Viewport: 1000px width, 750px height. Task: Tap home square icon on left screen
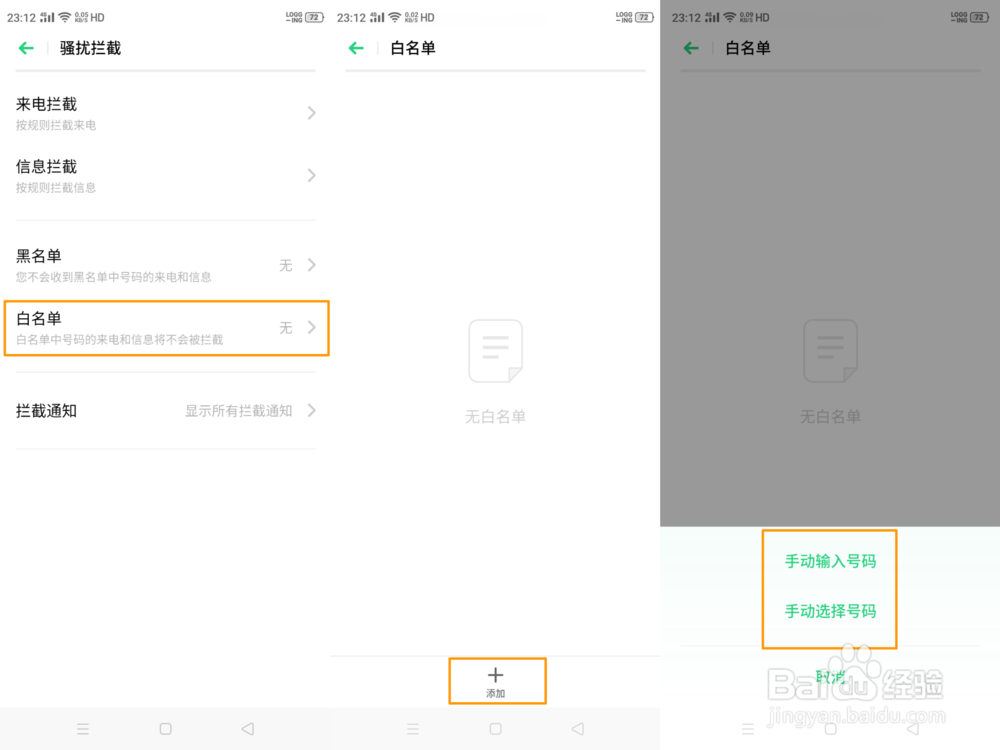point(166,728)
